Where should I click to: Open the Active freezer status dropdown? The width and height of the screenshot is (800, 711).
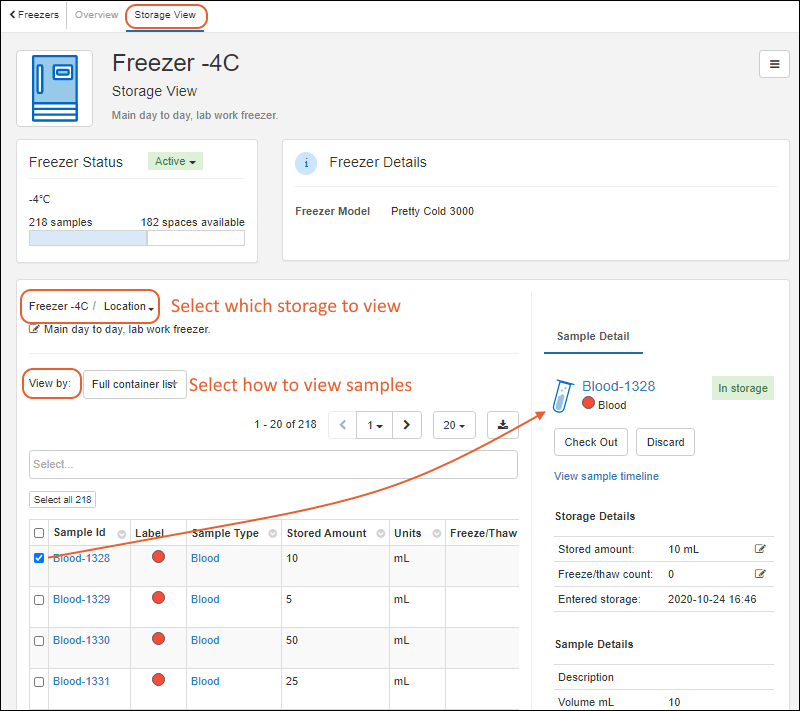coord(175,161)
